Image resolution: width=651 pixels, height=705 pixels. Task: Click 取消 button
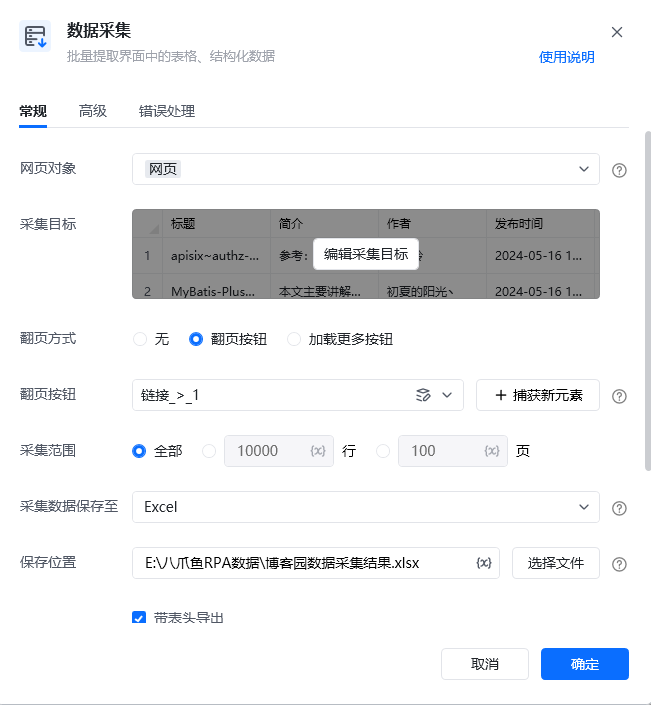485,664
